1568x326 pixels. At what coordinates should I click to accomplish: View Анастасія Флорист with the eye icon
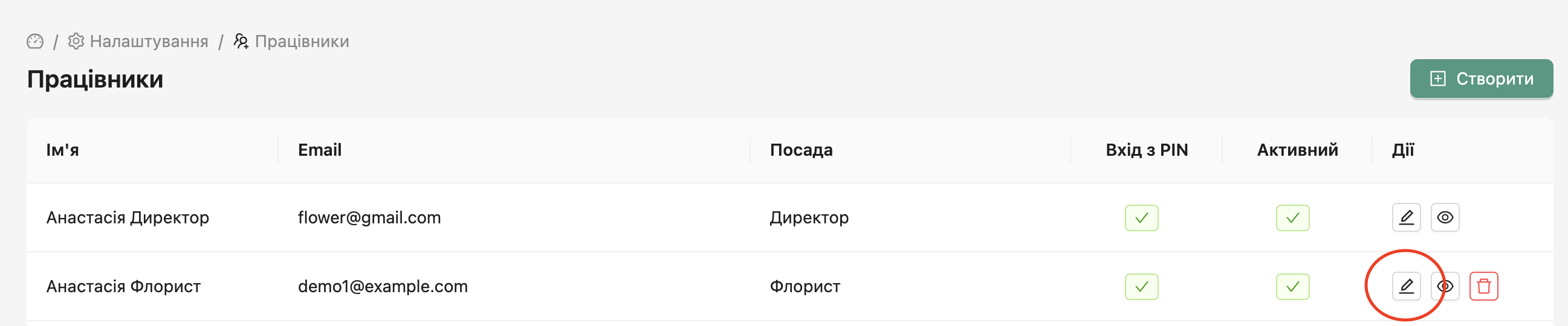pos(1447,287)
